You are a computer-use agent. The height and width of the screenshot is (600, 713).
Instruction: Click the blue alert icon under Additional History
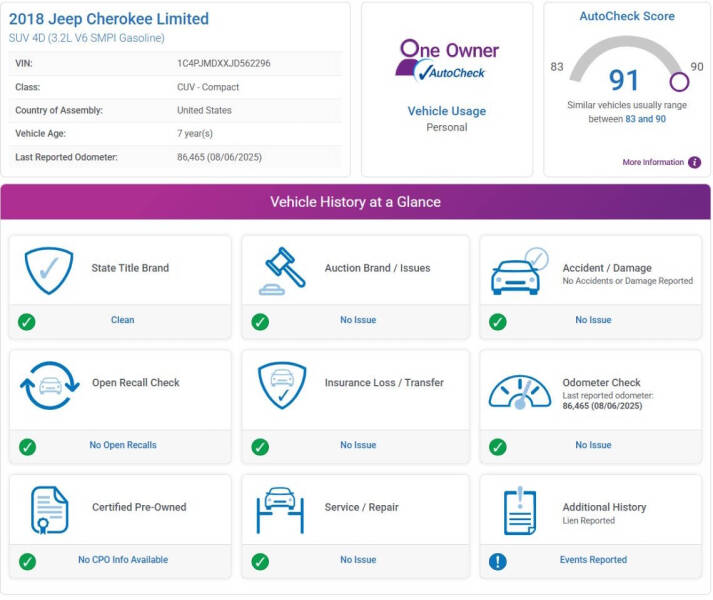point(497,561)
